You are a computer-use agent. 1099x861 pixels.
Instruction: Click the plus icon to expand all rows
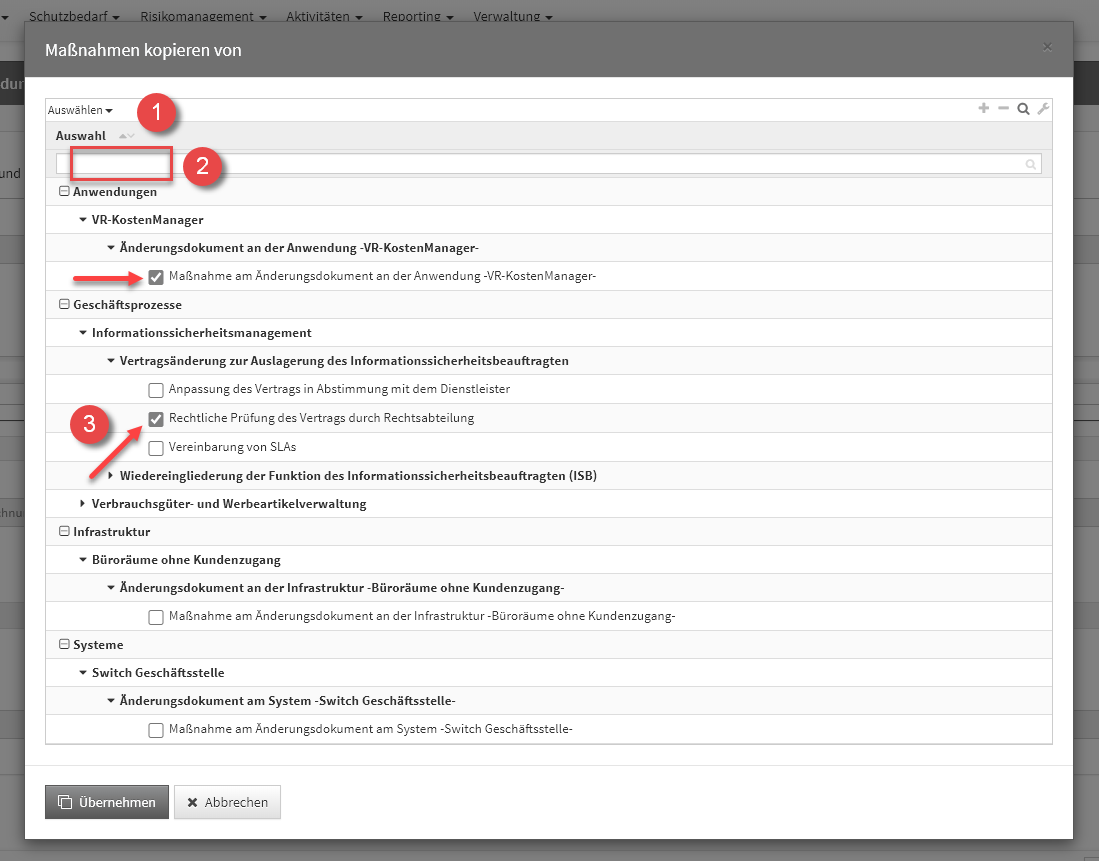tap(984, 109)
